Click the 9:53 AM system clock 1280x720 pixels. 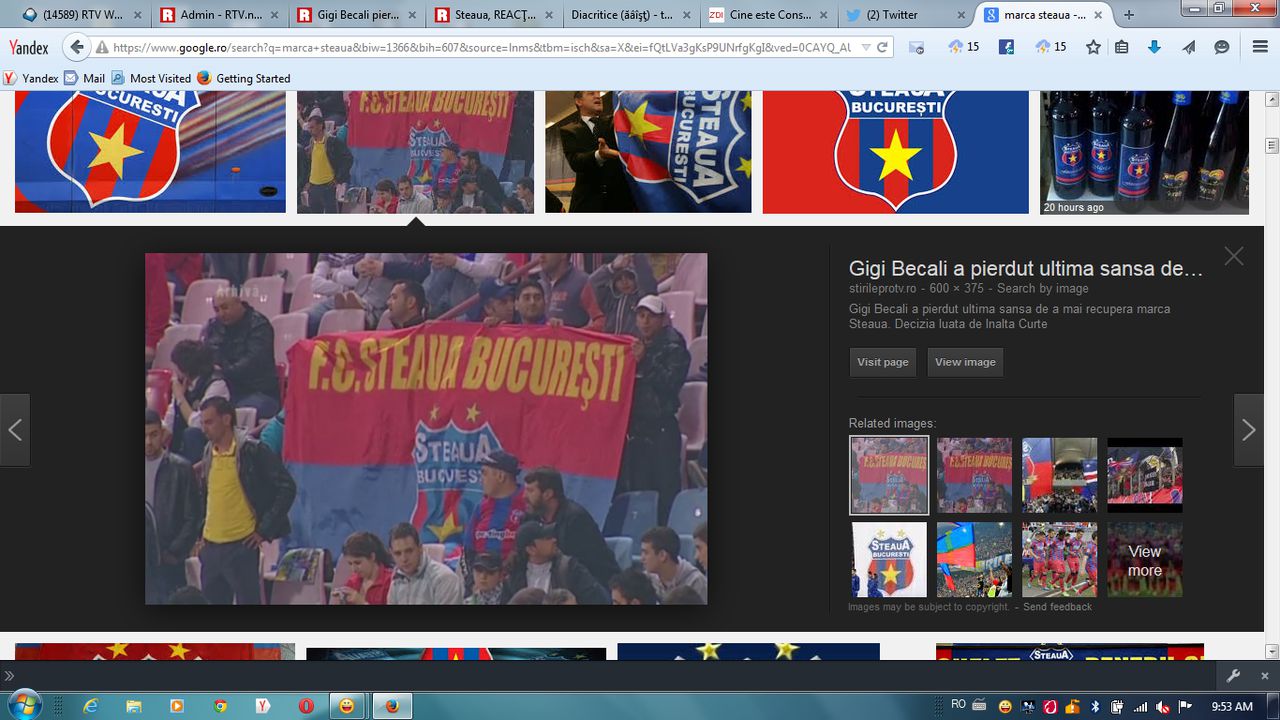[x=1232, y=706]
